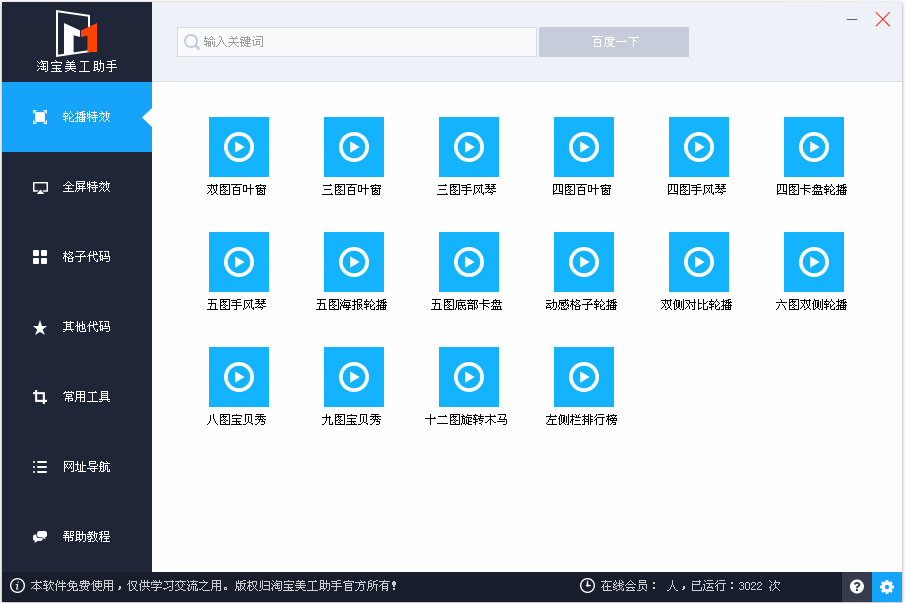Click the help question mark icon

[857, 587]
